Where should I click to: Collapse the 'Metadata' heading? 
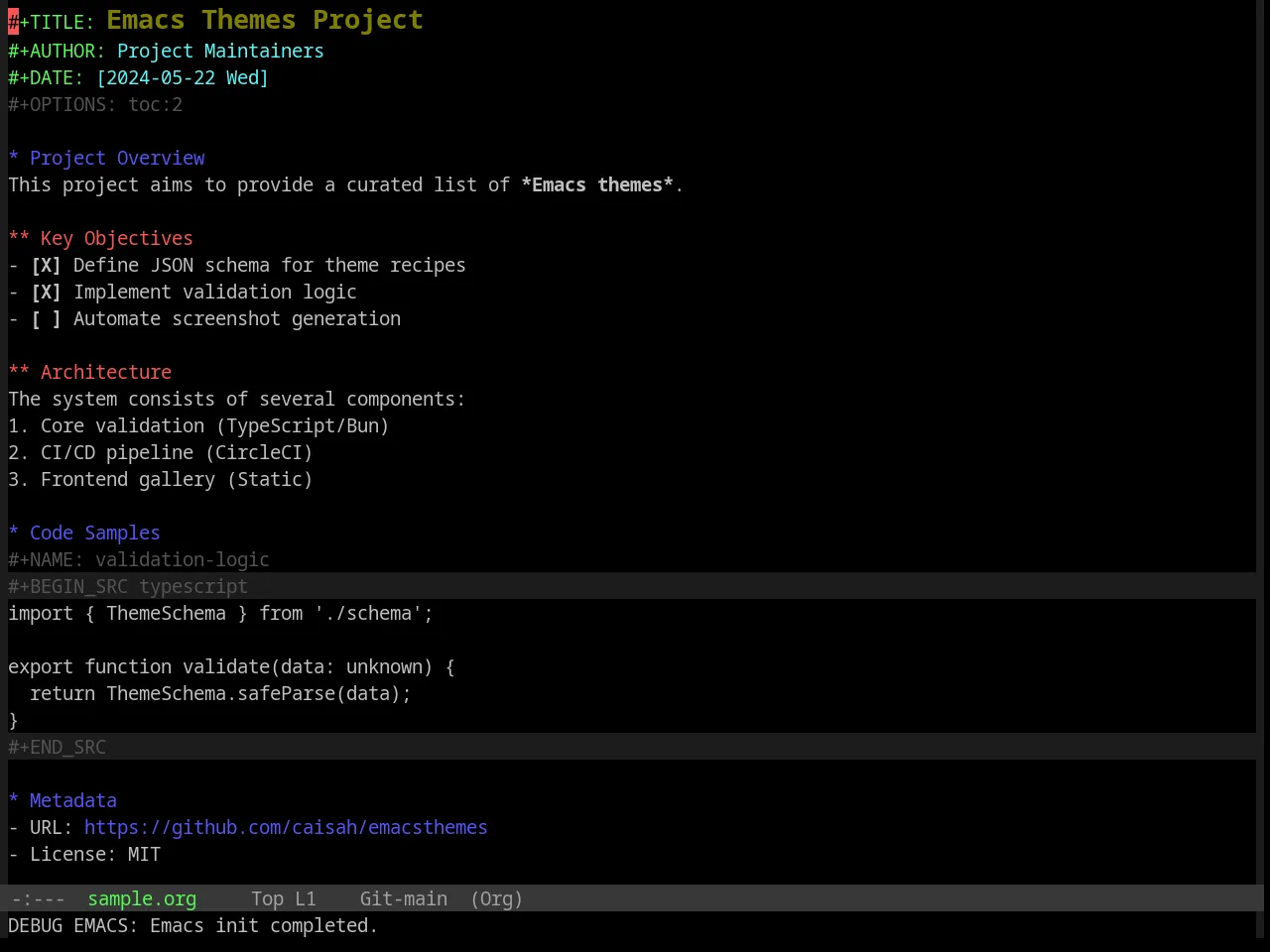(x=63, y=800)
